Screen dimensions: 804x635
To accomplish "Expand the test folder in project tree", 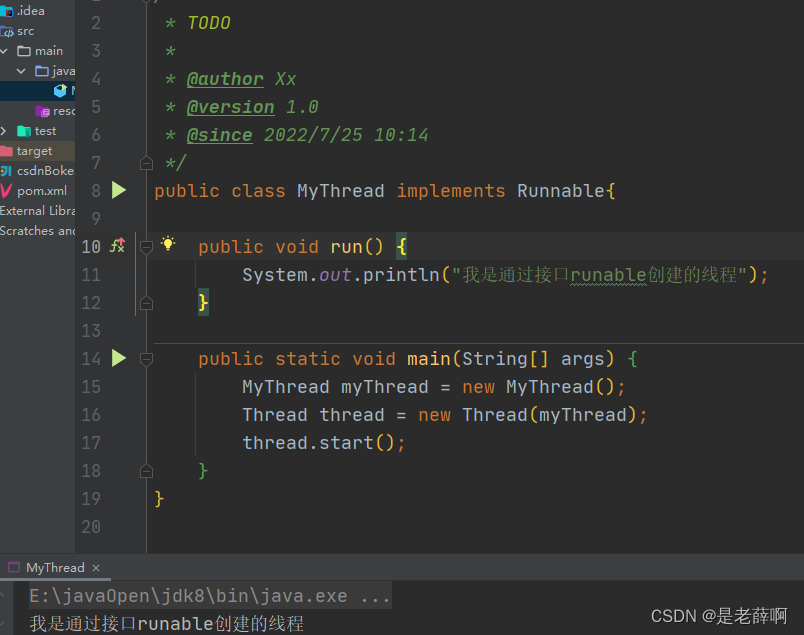I will (x=4, y=131).
